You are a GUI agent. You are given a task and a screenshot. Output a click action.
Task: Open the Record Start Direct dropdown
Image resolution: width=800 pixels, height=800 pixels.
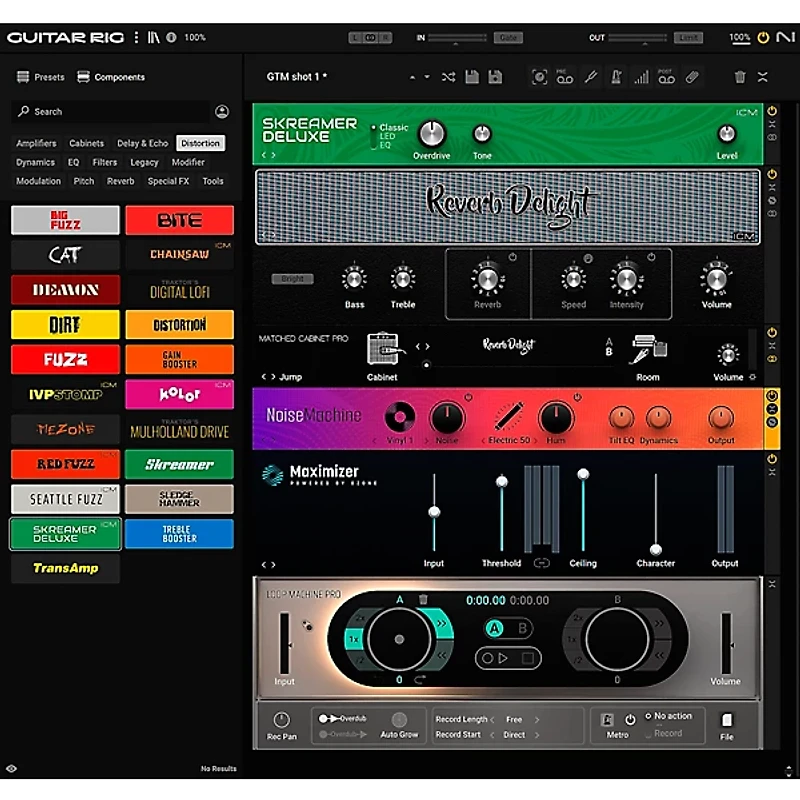[512, 733]
